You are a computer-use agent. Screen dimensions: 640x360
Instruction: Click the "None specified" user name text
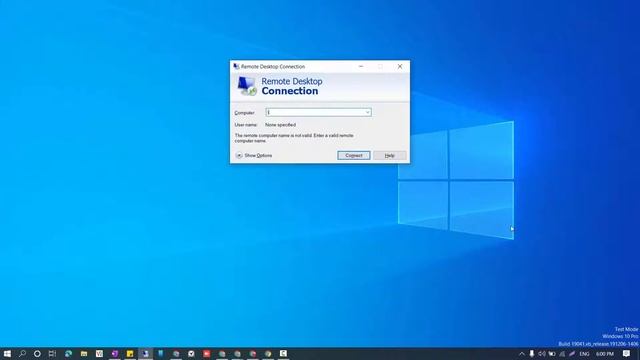point(280,125)
